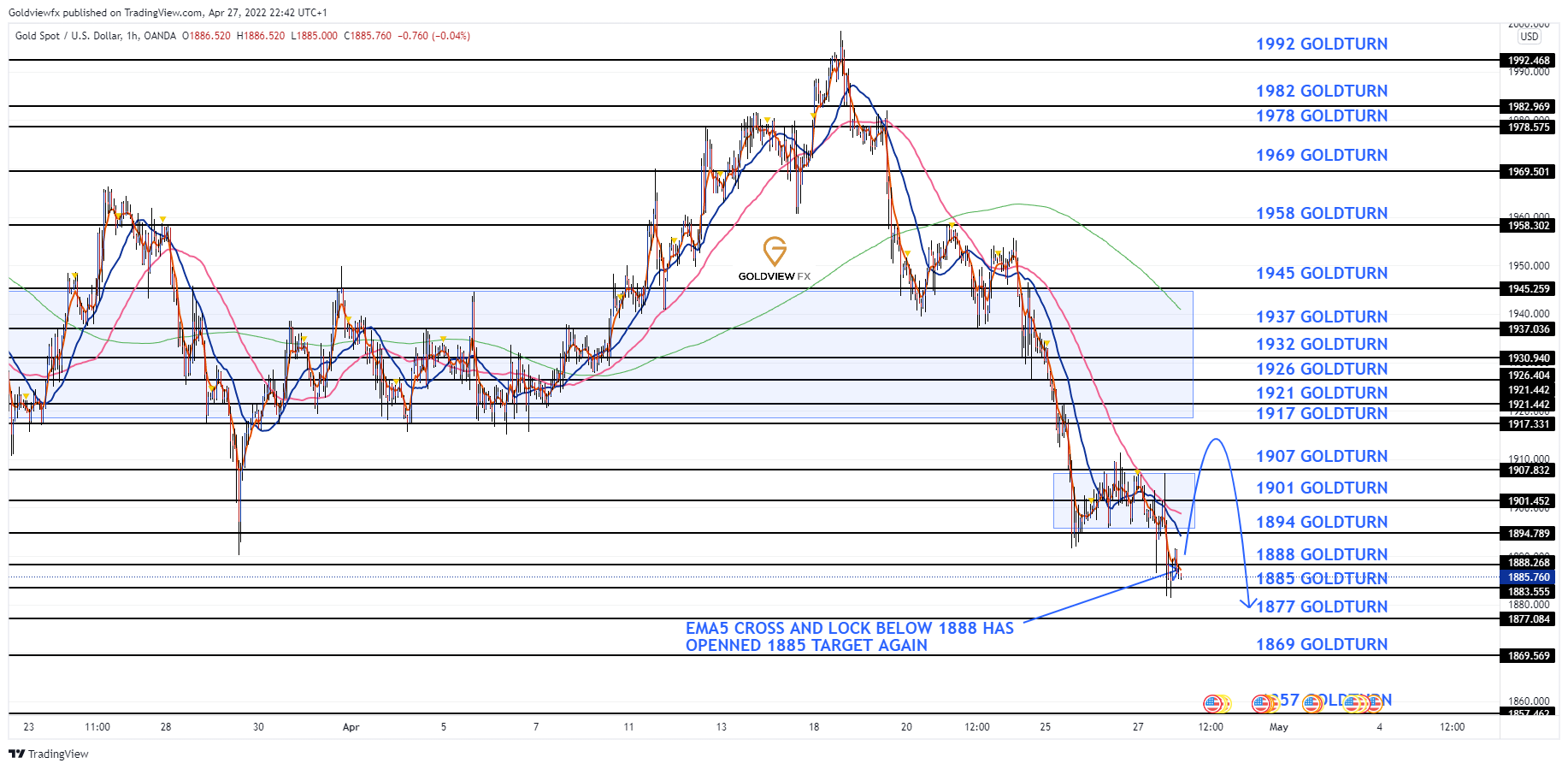
Task: Select the 1937 GOLDTURN label
Action: (1322, 316)
